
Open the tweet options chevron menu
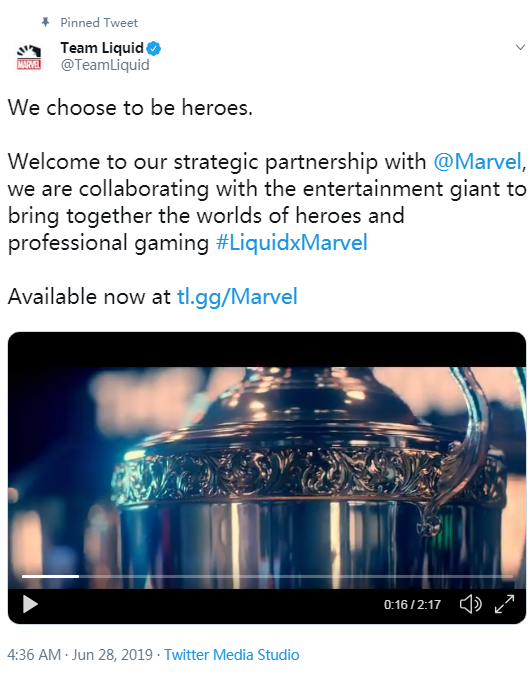pyautogui.click(x=520, y=47)
